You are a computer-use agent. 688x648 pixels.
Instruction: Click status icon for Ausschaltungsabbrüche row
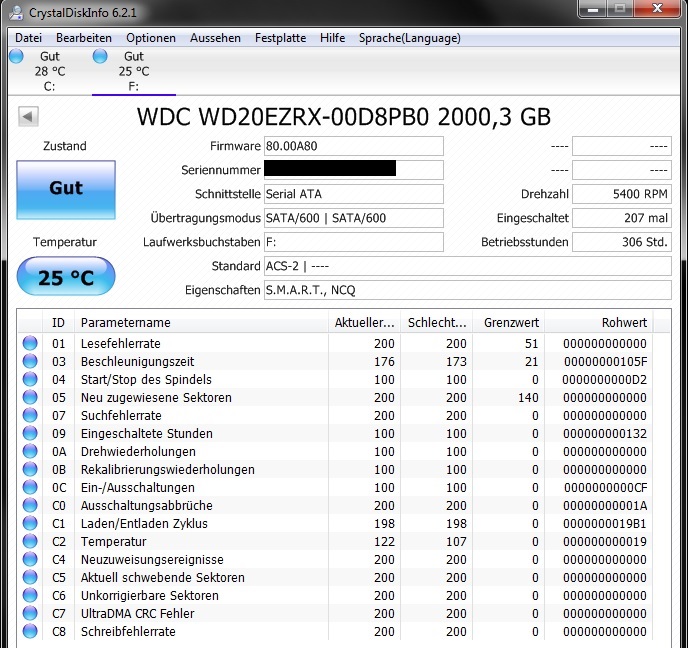[30, 505]
